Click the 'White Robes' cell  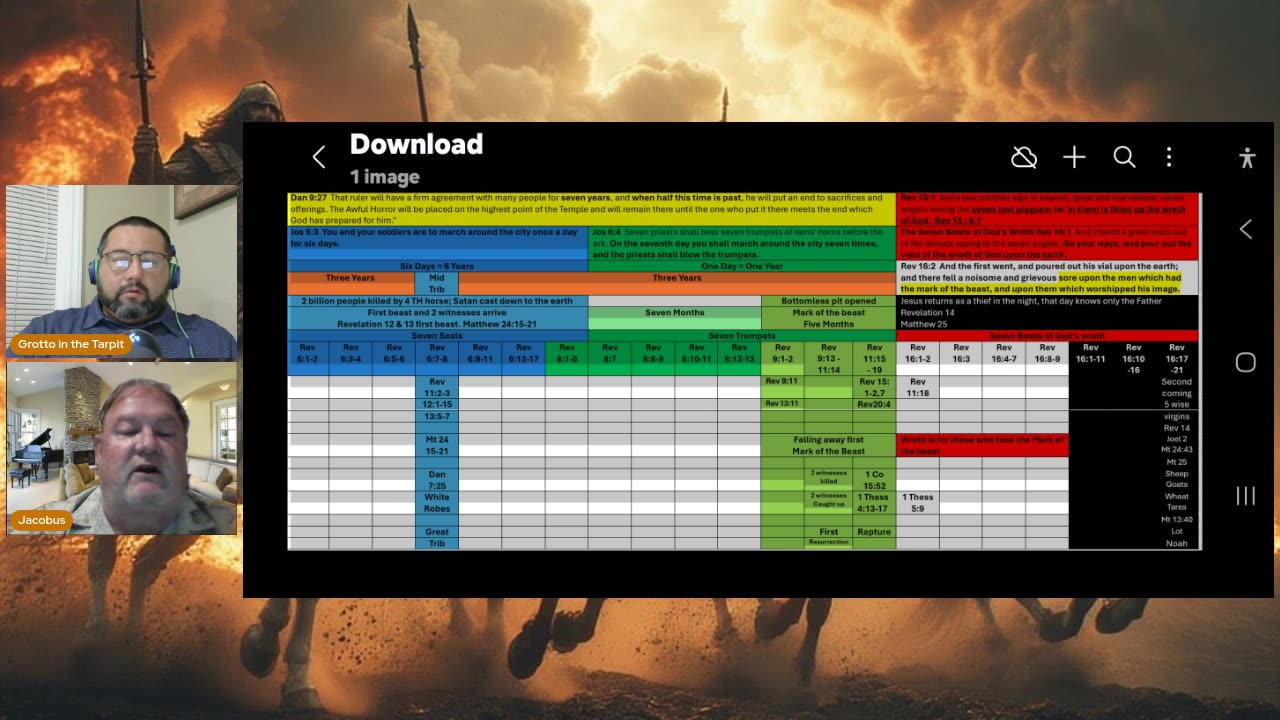click(437, 503)
